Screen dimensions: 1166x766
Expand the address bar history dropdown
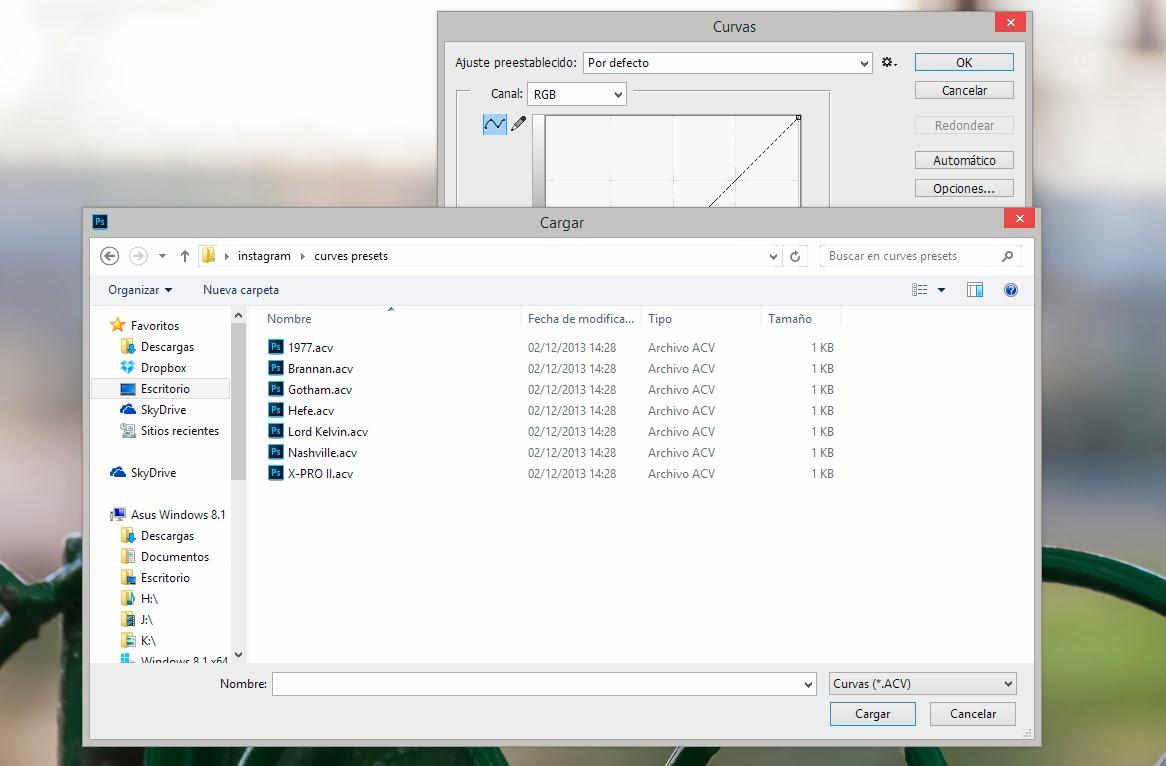click(773, 256)
